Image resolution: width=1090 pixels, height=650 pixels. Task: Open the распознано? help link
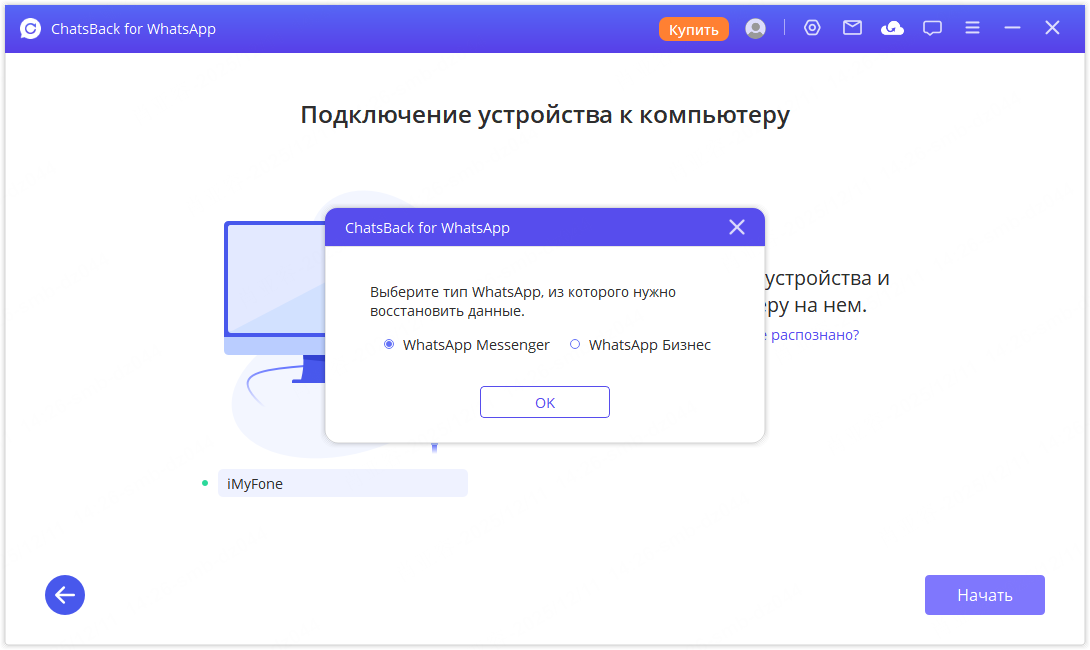[x=815, y=335]
